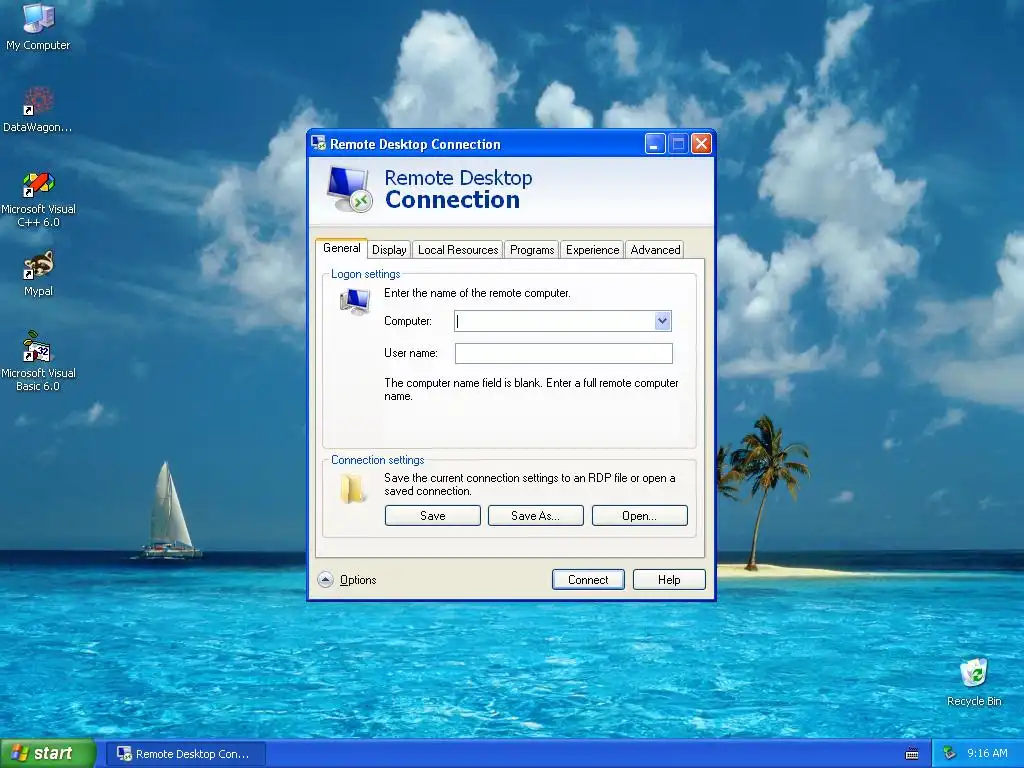Switch to the Display tab
The height and width of the screenshot is (768, 1024).
pos(389,249)
